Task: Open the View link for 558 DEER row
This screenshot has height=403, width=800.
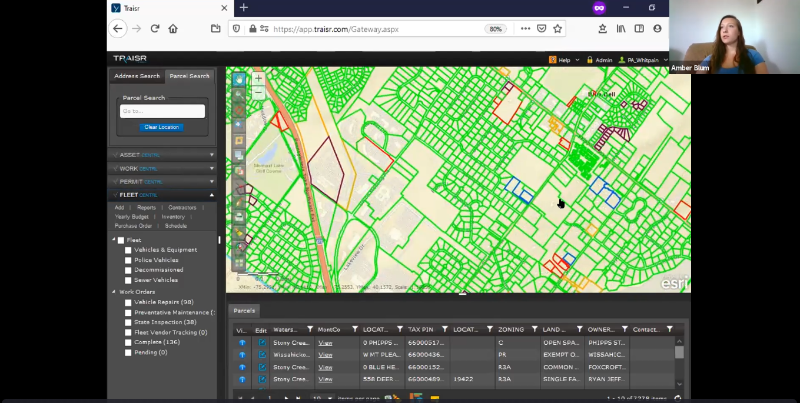Action: (x=325, y=380)
